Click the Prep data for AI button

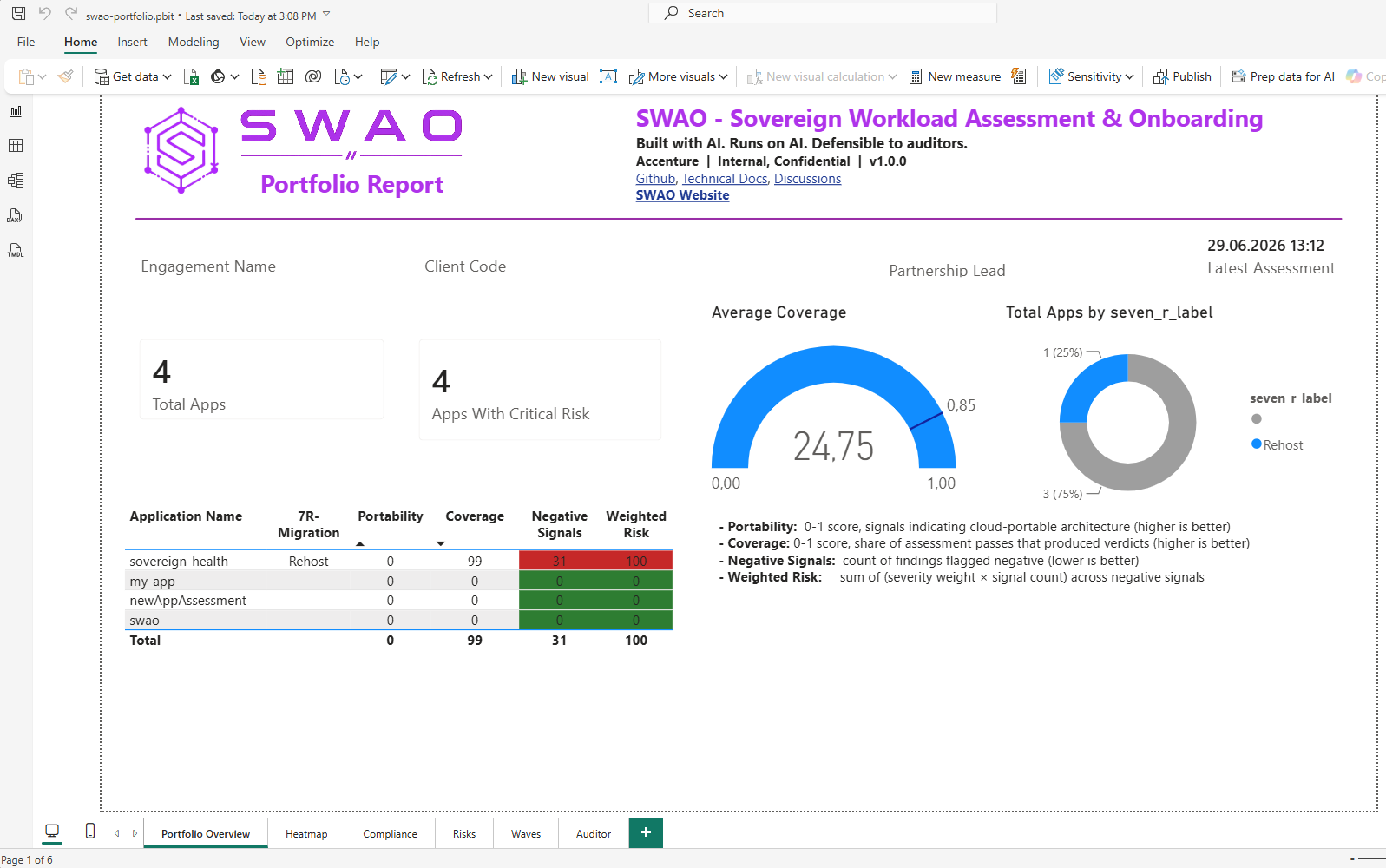pyautogui.click(x=1283, y=76)
